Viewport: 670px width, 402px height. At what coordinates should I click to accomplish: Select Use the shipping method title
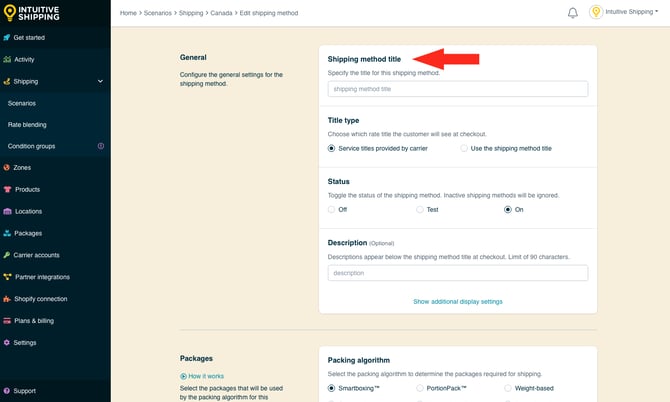[464, 148]
